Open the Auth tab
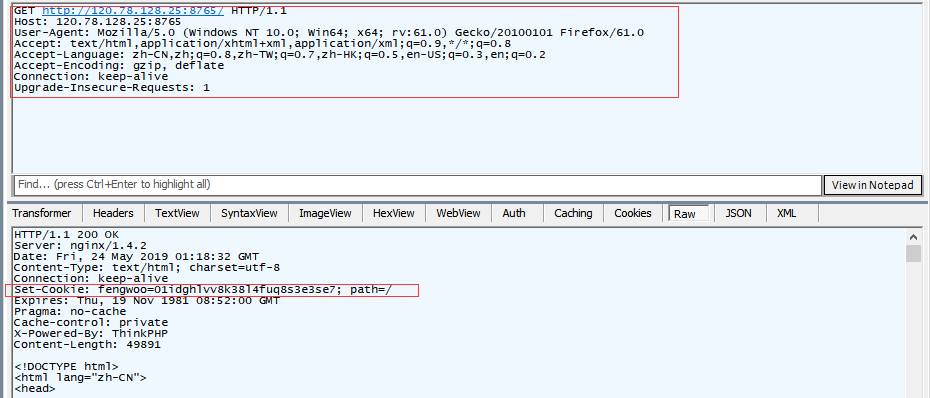The height and width of the screenshot is (398, 930). [x=514, y=214]
